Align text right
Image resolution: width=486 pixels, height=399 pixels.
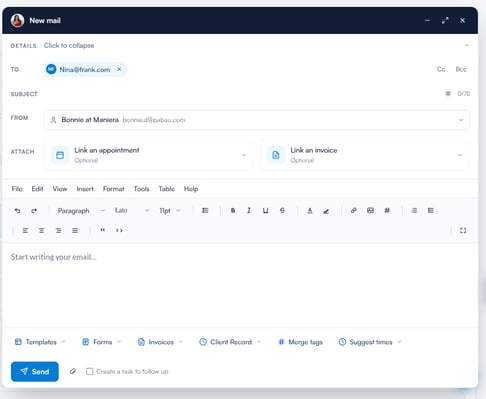pyautogui.click(x=58, y=230)
